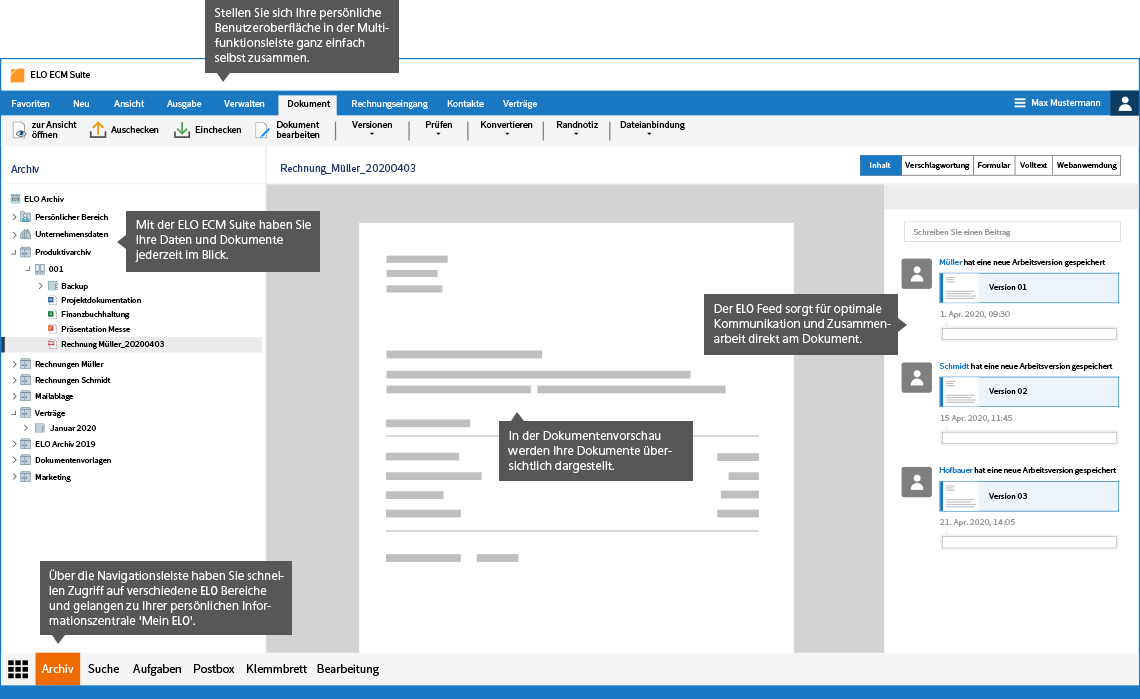Click the Schmidt feed avatar icon
Viewport: 1140px width, 699px height.
coord(917,378)
